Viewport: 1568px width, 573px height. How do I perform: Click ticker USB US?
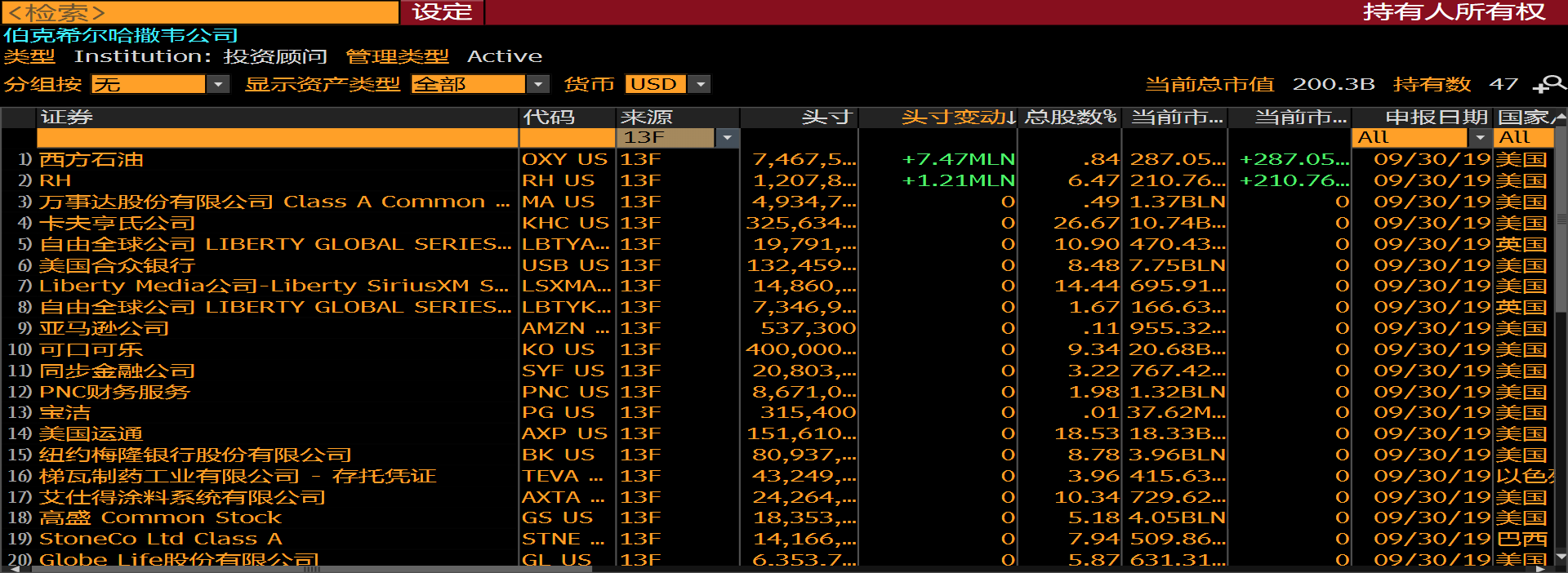(565, 265)
